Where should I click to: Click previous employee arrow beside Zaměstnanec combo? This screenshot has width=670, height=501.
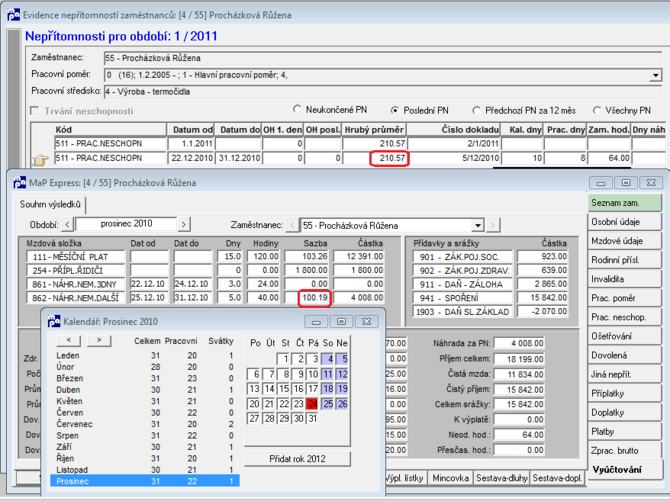coord(292,225)
